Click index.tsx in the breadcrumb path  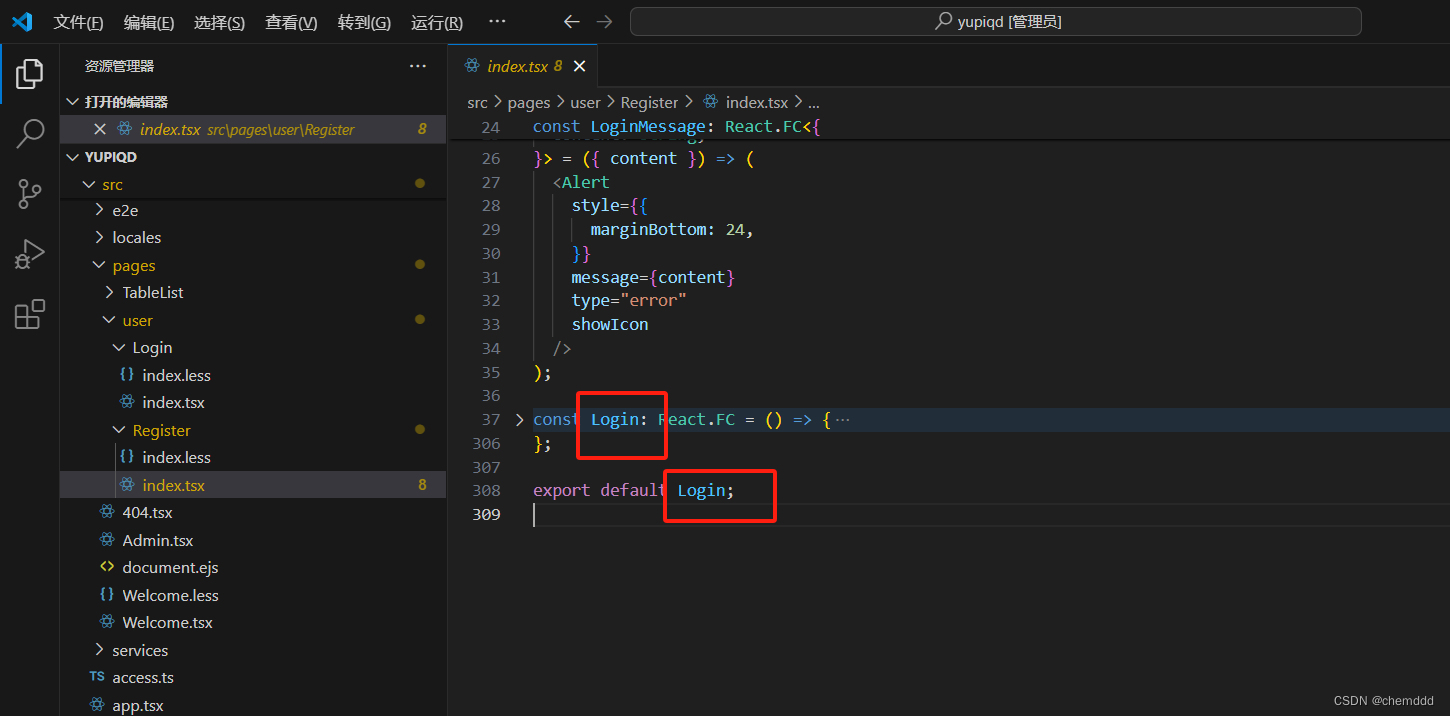[757, 102]
